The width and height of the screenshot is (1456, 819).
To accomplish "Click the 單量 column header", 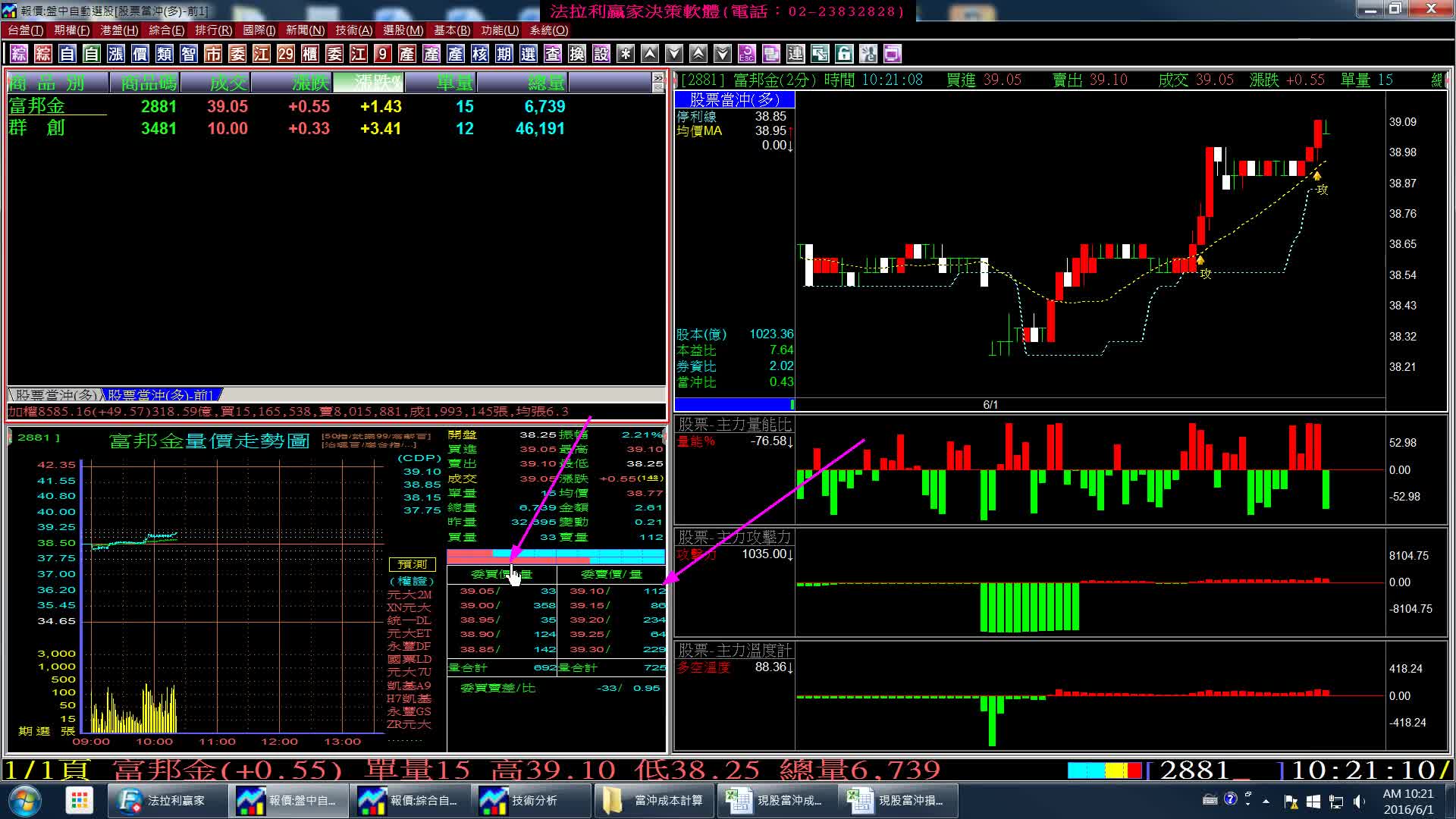I will click(x=440, y=83).
